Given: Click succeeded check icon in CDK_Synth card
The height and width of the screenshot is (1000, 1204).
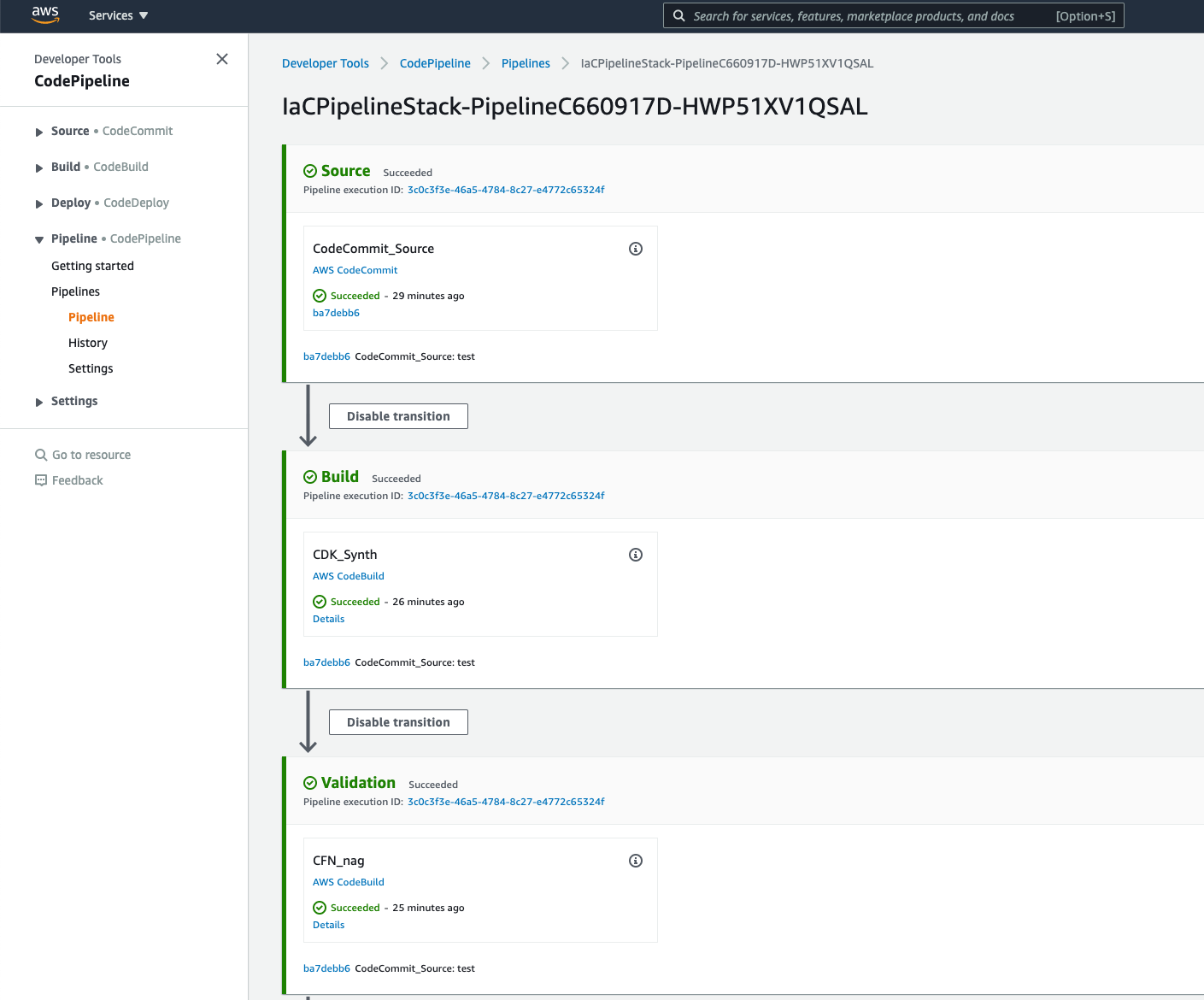Looking at the screenshot, I should click(x=320, y=602).
